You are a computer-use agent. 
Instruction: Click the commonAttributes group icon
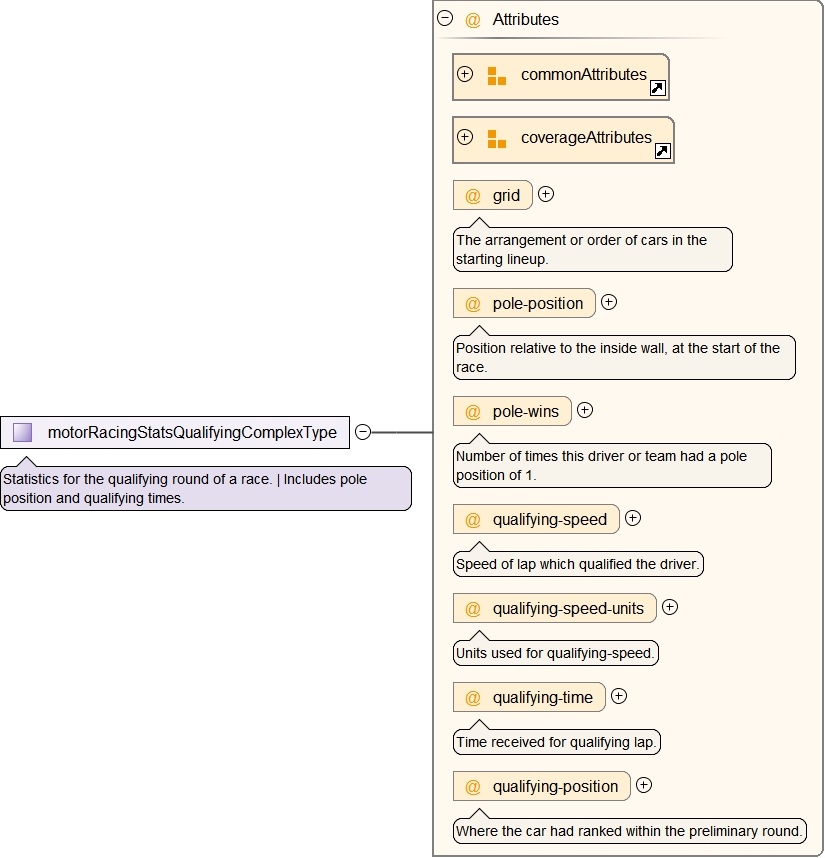pos(496,76)
